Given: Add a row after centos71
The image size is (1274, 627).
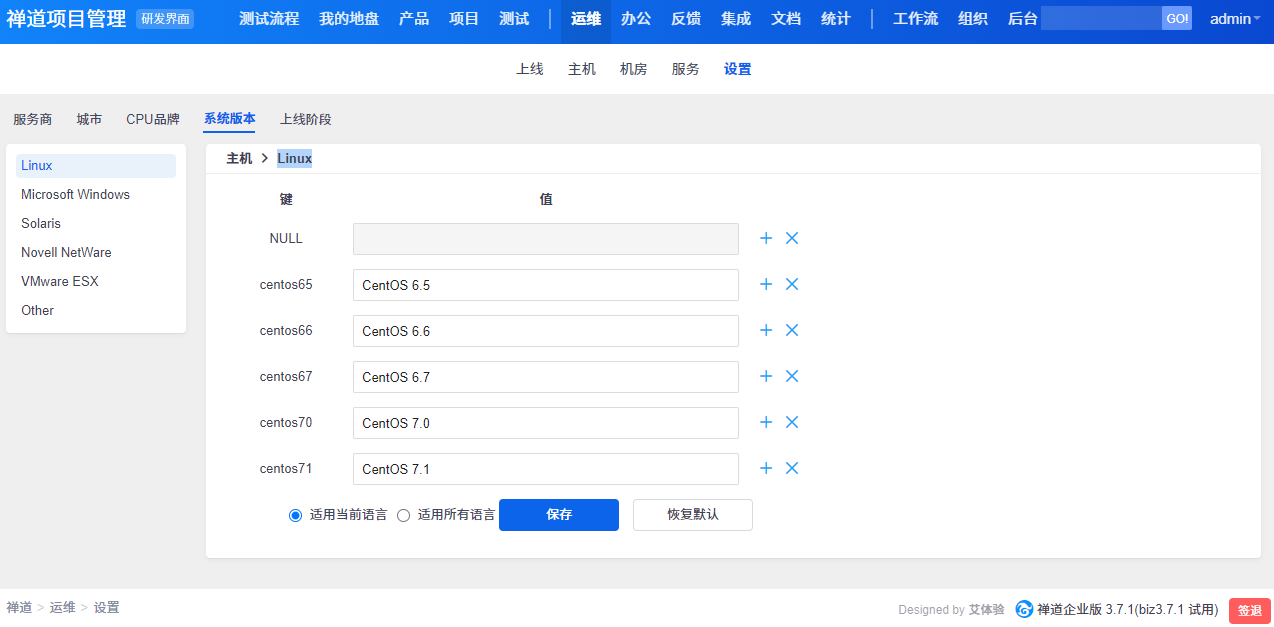Looking at the screenshot, I should pos(766,468).
